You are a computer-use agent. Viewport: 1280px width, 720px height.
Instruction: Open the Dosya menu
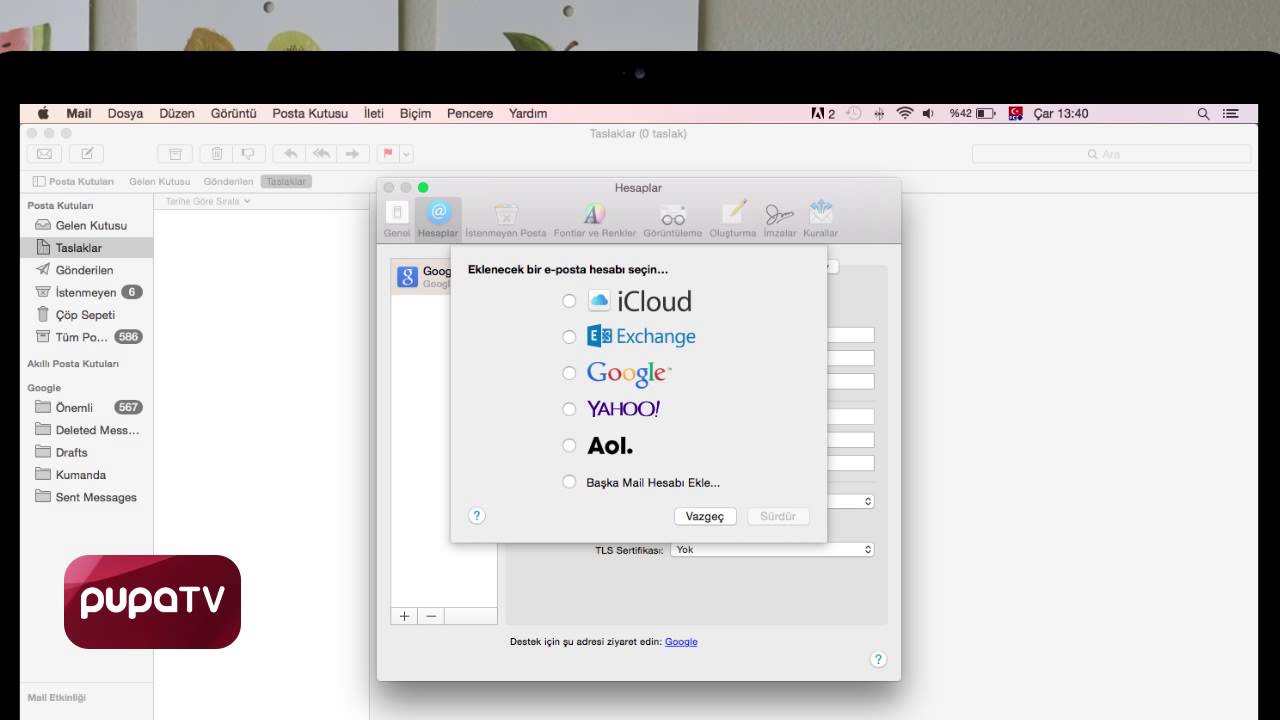click(125, 113)
